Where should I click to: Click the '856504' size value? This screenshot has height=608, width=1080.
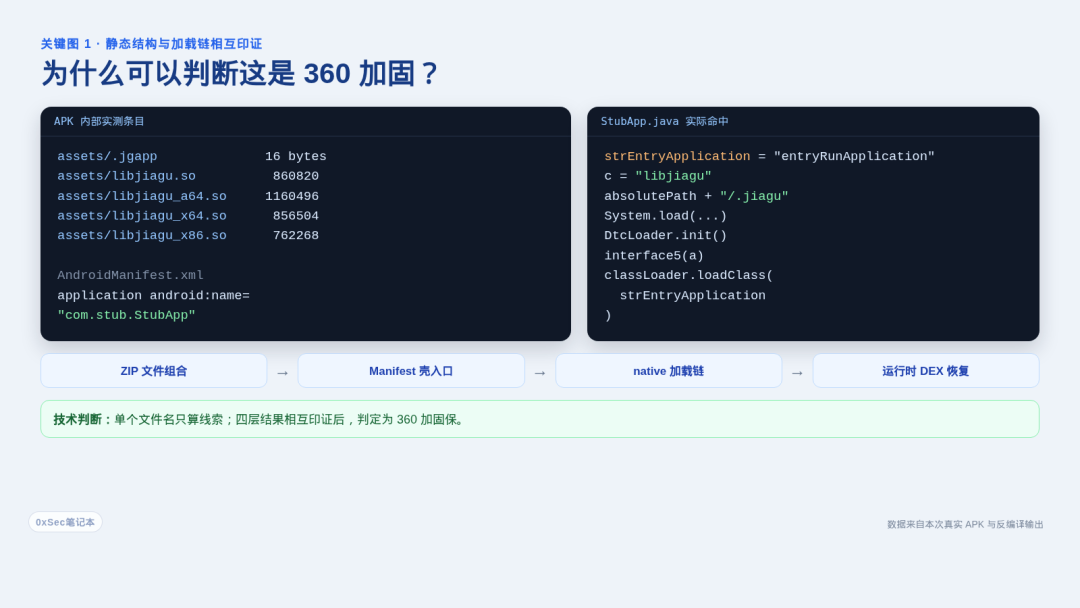pyautogui.click(x=295, y=216)
